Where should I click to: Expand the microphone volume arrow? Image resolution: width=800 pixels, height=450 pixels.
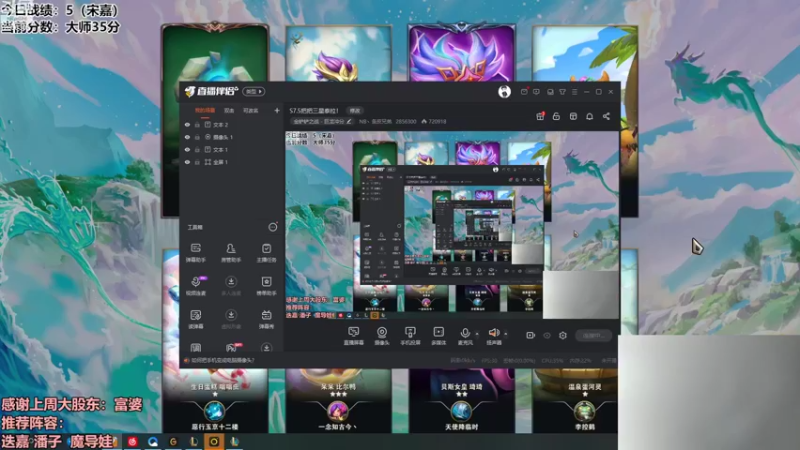[x=477, y=334]
